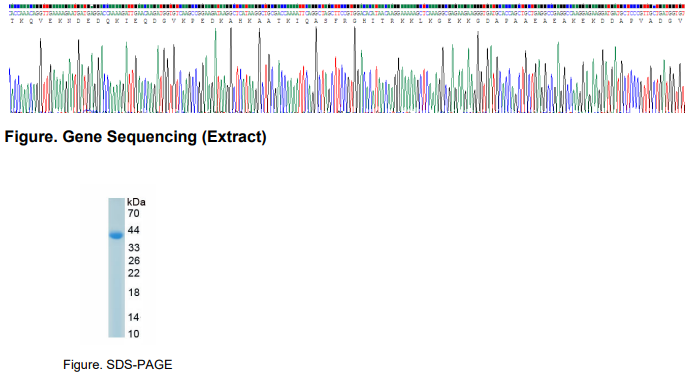Image resolution: width=694 pixels, height=378 pixels.
Task: Select the 'Figure. Gene Sequencing (Extract)' caption
Action: [x=135, y=137]
